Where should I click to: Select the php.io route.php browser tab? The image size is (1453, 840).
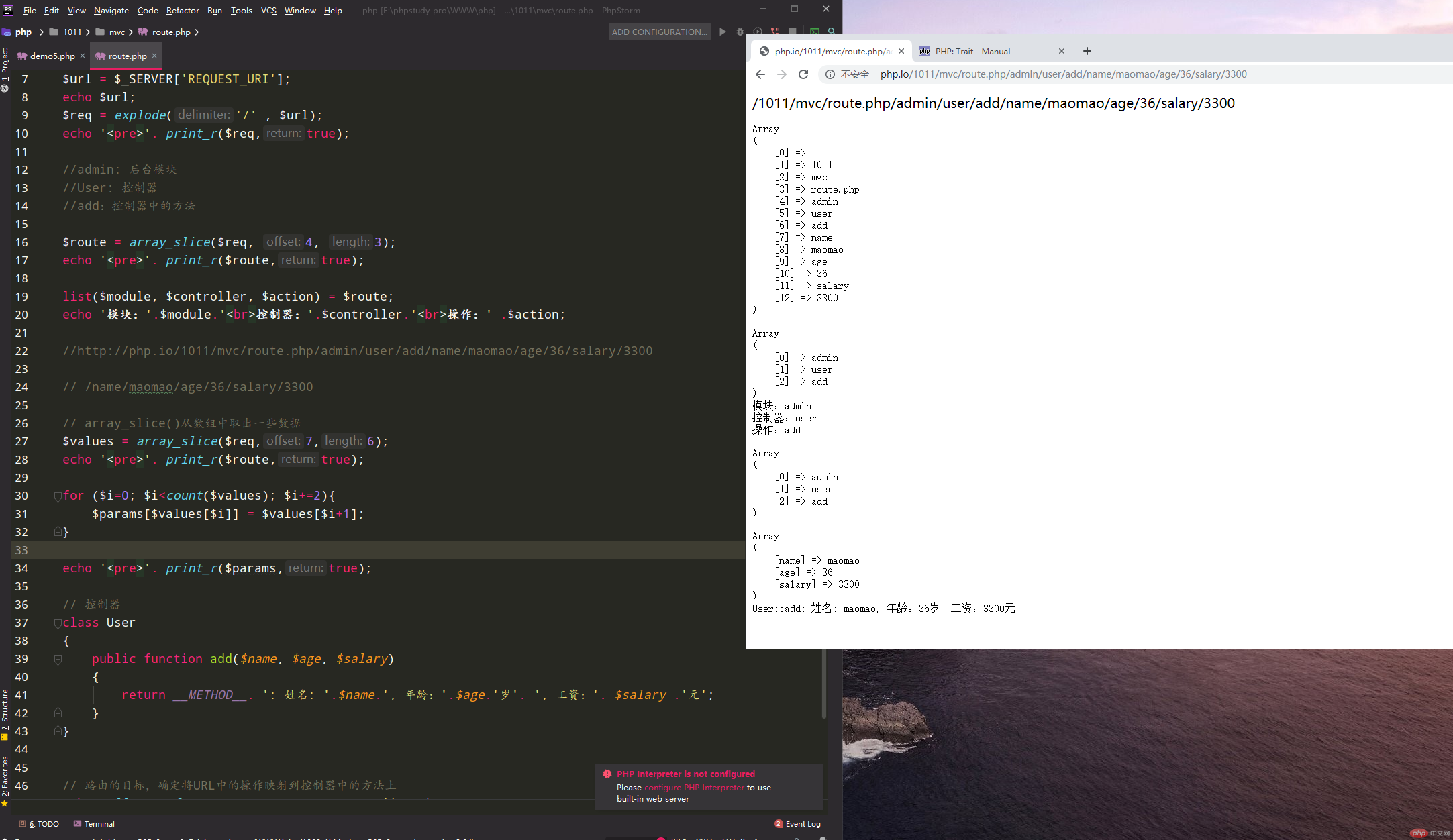[x=832, y=51]
